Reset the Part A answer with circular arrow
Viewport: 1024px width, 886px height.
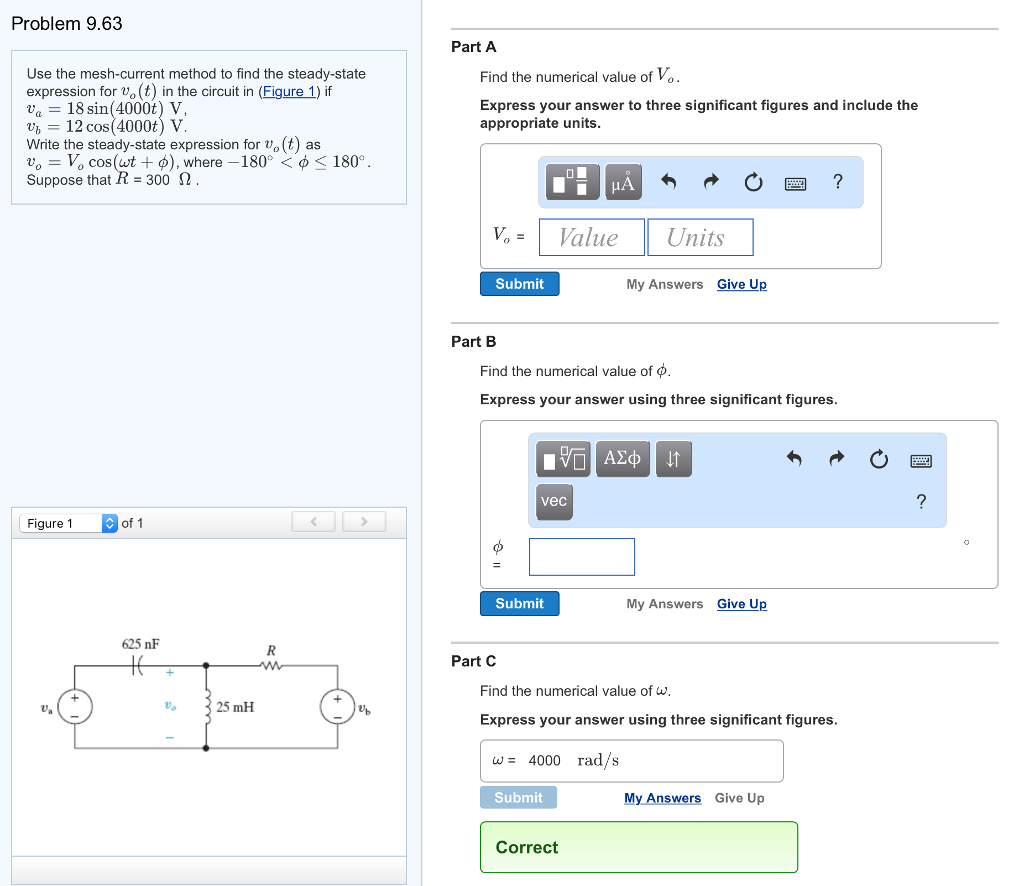[753, 182]
